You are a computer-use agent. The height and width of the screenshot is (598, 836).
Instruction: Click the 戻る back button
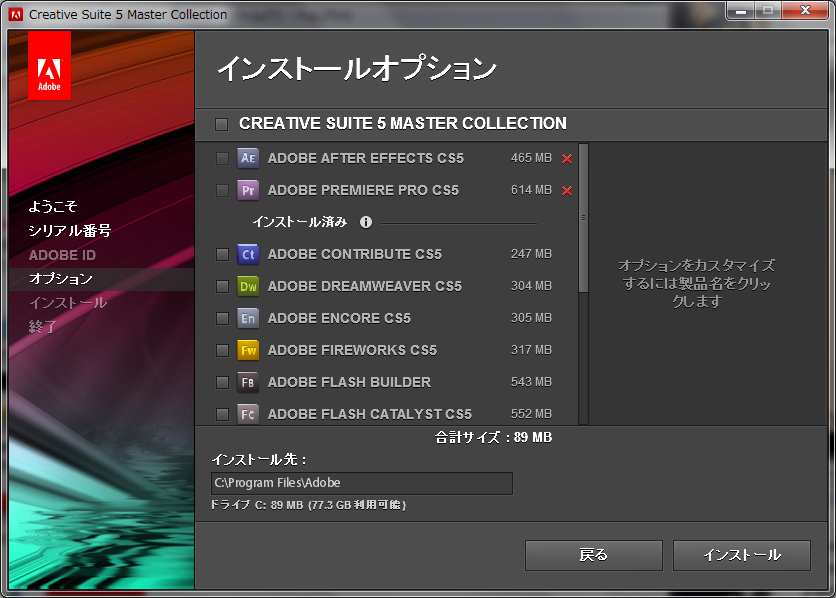coord(594,555)
